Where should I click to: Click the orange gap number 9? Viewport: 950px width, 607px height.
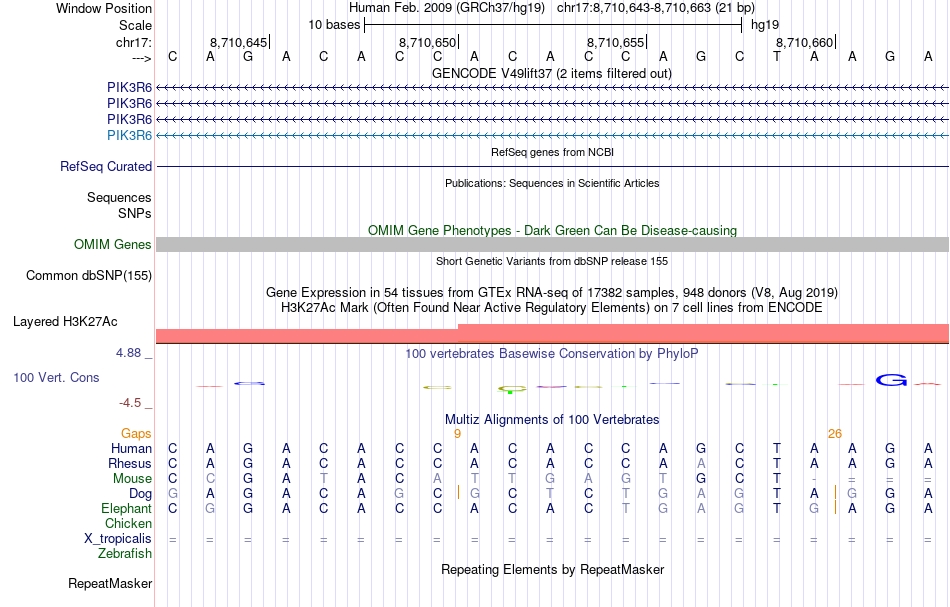(457, 434)
